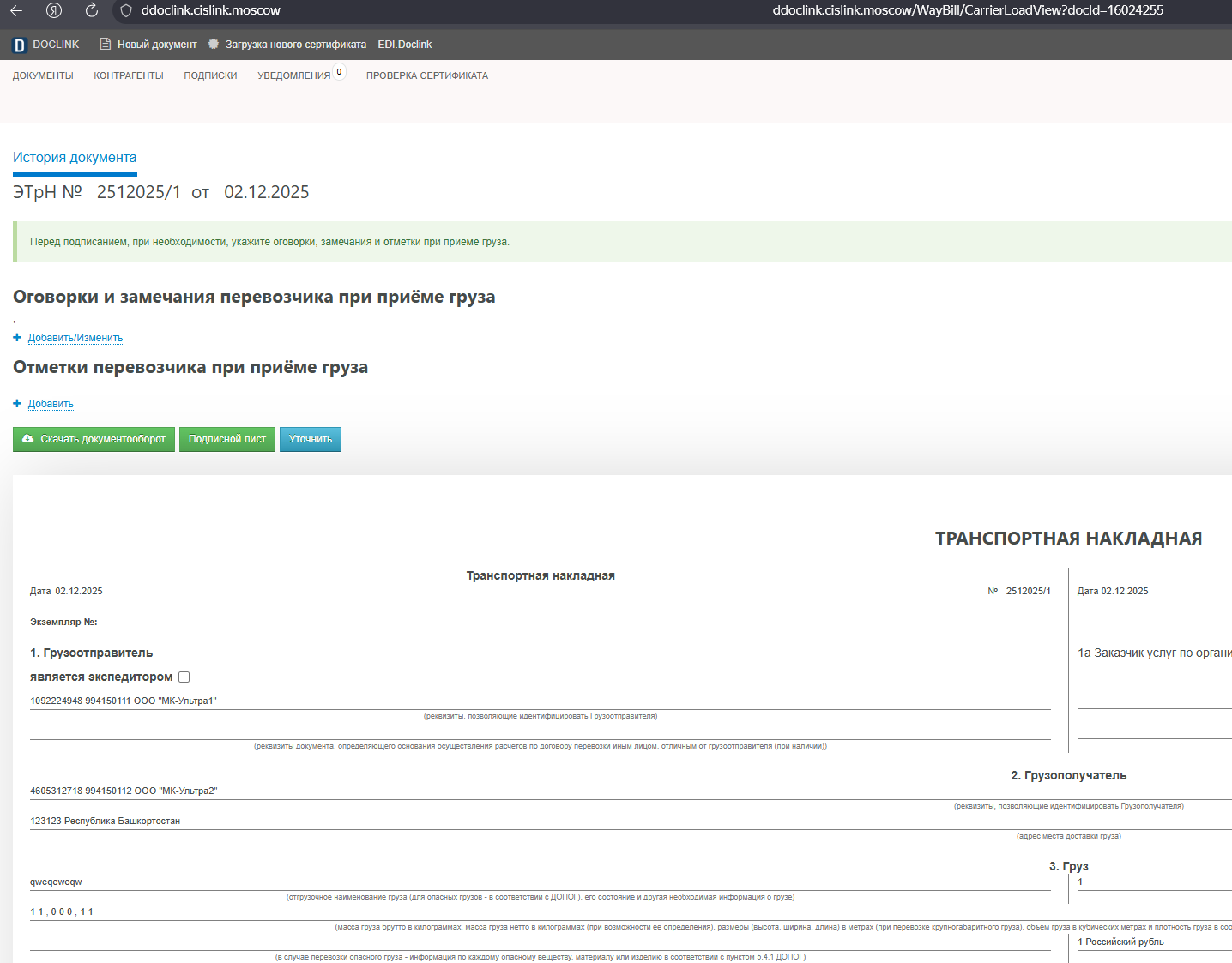The width and height of the screenshot is (1232, 963).
Task: Click ТРАНСПОРТНАЯ НАКЛАДНАЯ title
Action: click(x=1068, y=539)
